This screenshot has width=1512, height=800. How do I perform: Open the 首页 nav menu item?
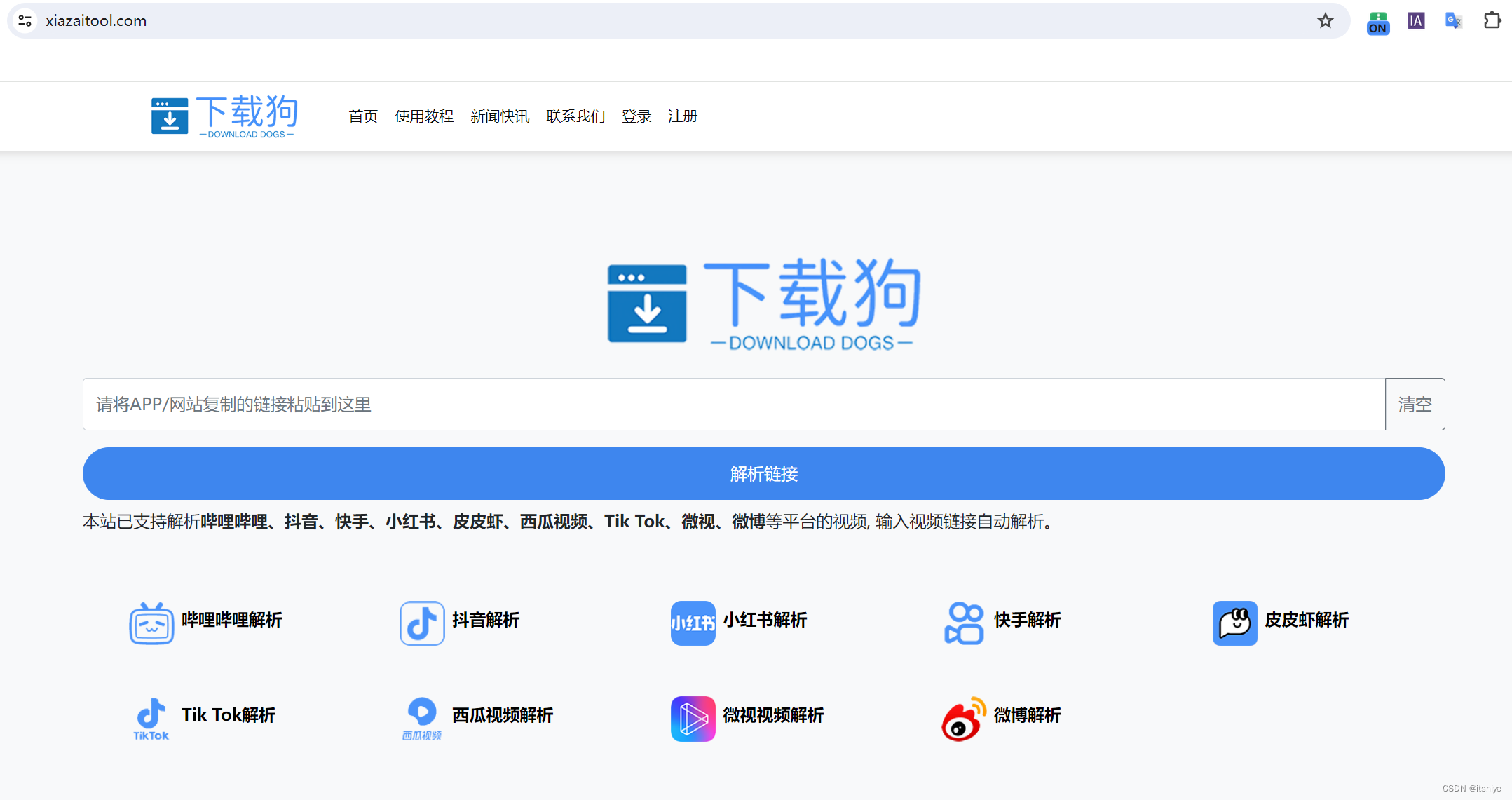pos(363,116)
